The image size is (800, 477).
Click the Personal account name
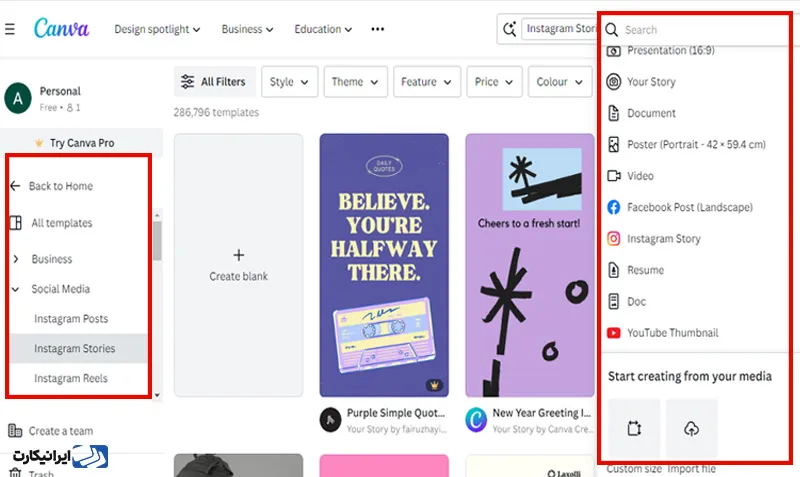(x=60, y=91)
